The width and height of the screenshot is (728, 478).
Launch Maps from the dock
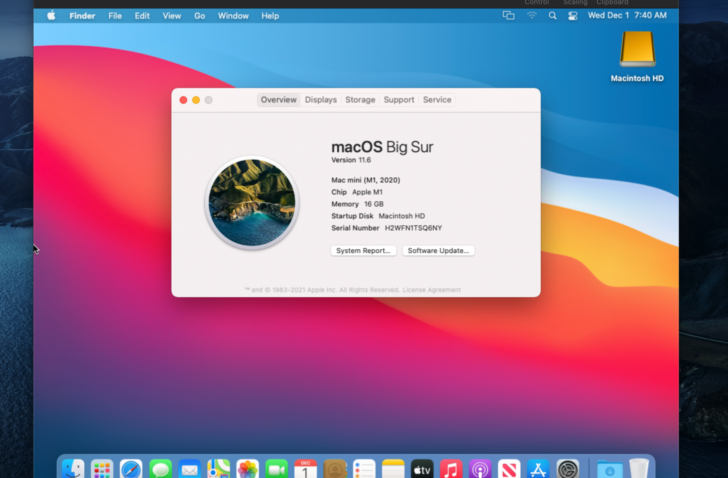click(219, 469)
